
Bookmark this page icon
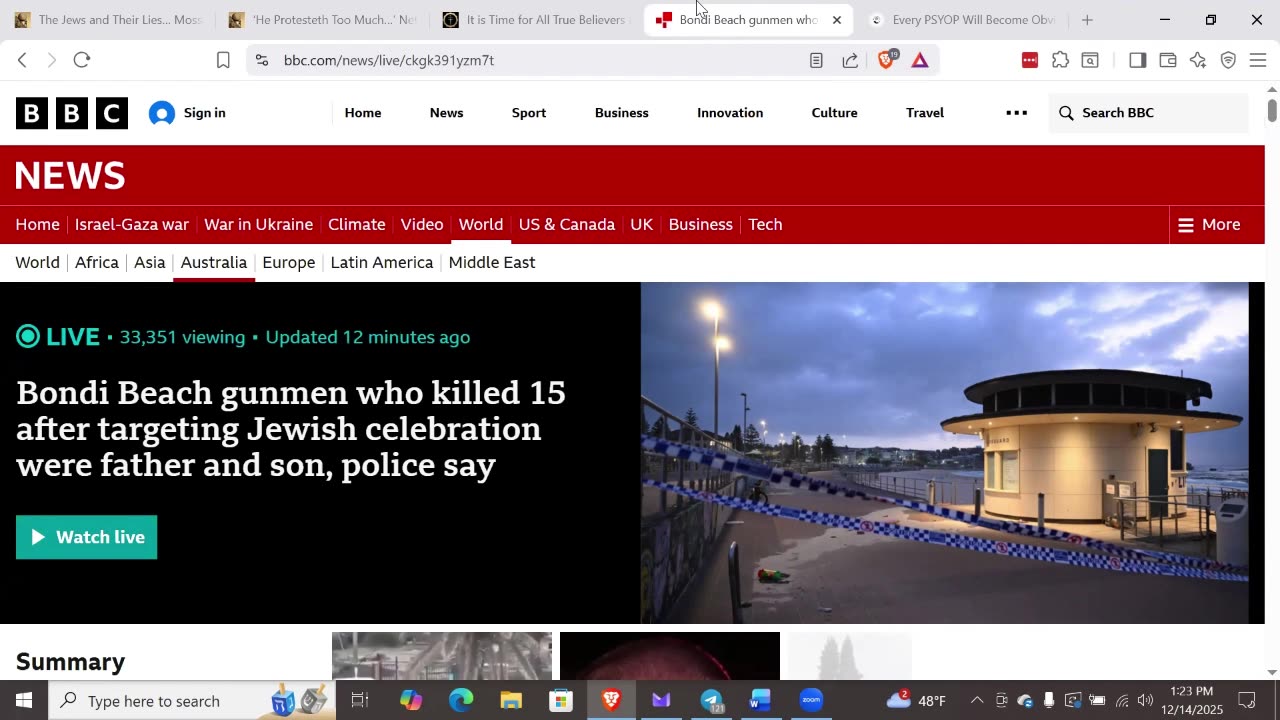223,60
